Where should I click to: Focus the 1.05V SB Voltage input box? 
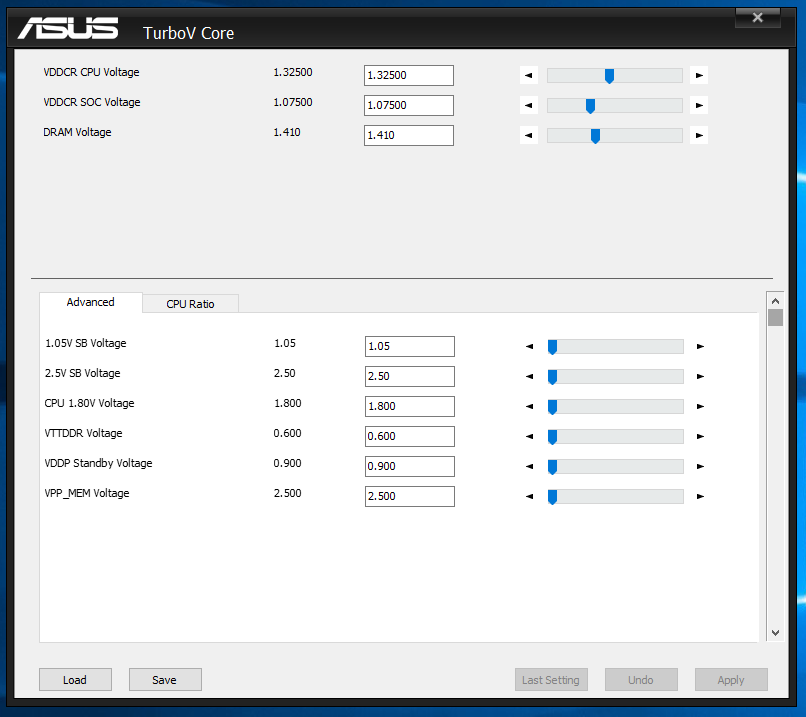click(410, 346)
